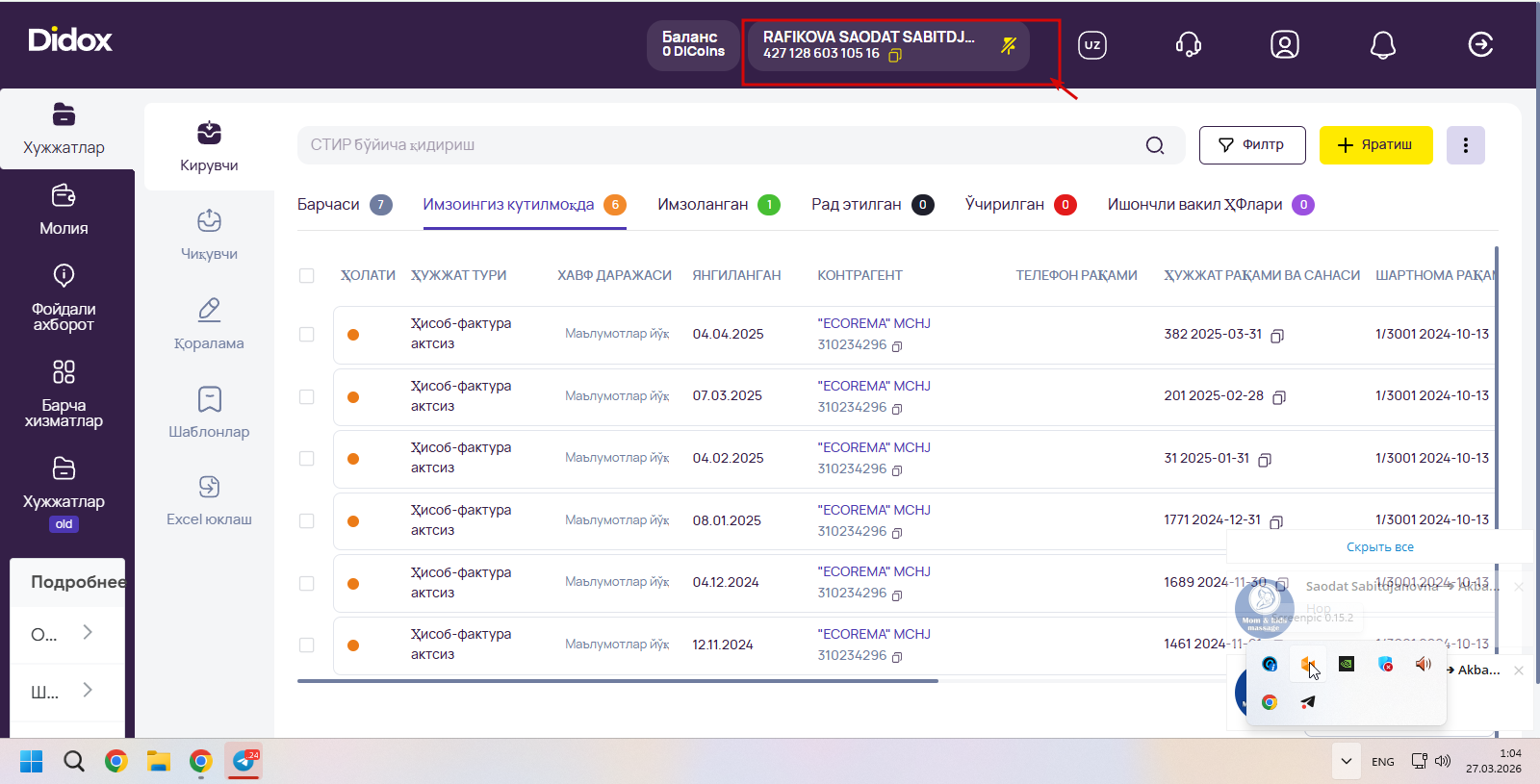Select the Чиқувчи outbox folder
The width and height of the screenshot is (1540, 784).
point(209,235)
